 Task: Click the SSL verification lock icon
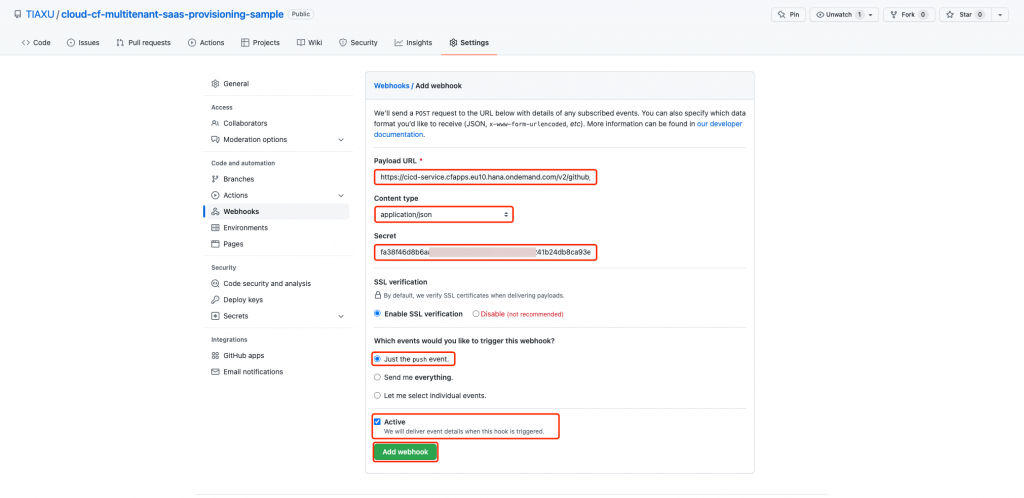click(377, 295)
